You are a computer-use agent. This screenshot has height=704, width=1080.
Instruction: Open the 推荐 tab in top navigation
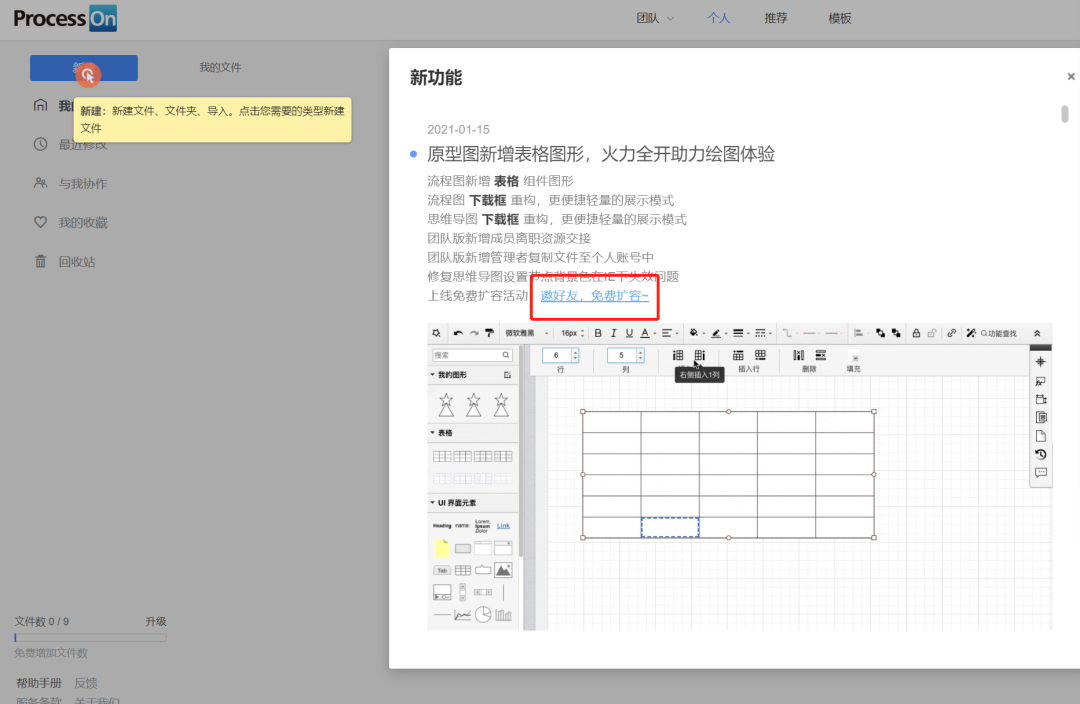click(775, 18)
